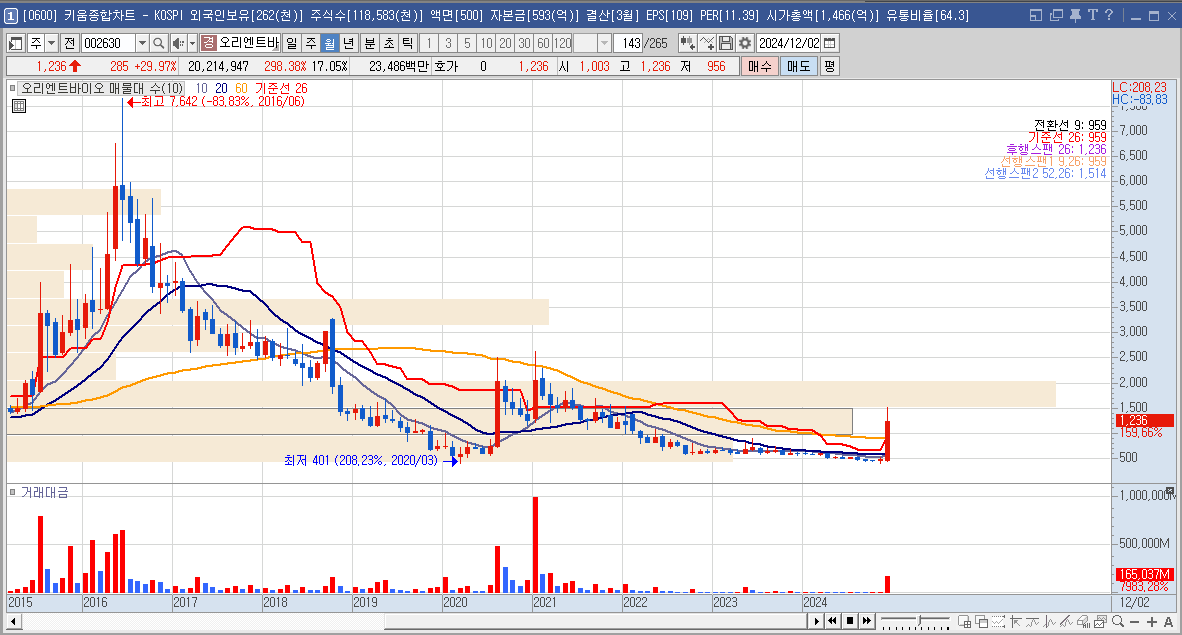
Task: Select the 주 weekly period toggle
Action: (311, 44)
